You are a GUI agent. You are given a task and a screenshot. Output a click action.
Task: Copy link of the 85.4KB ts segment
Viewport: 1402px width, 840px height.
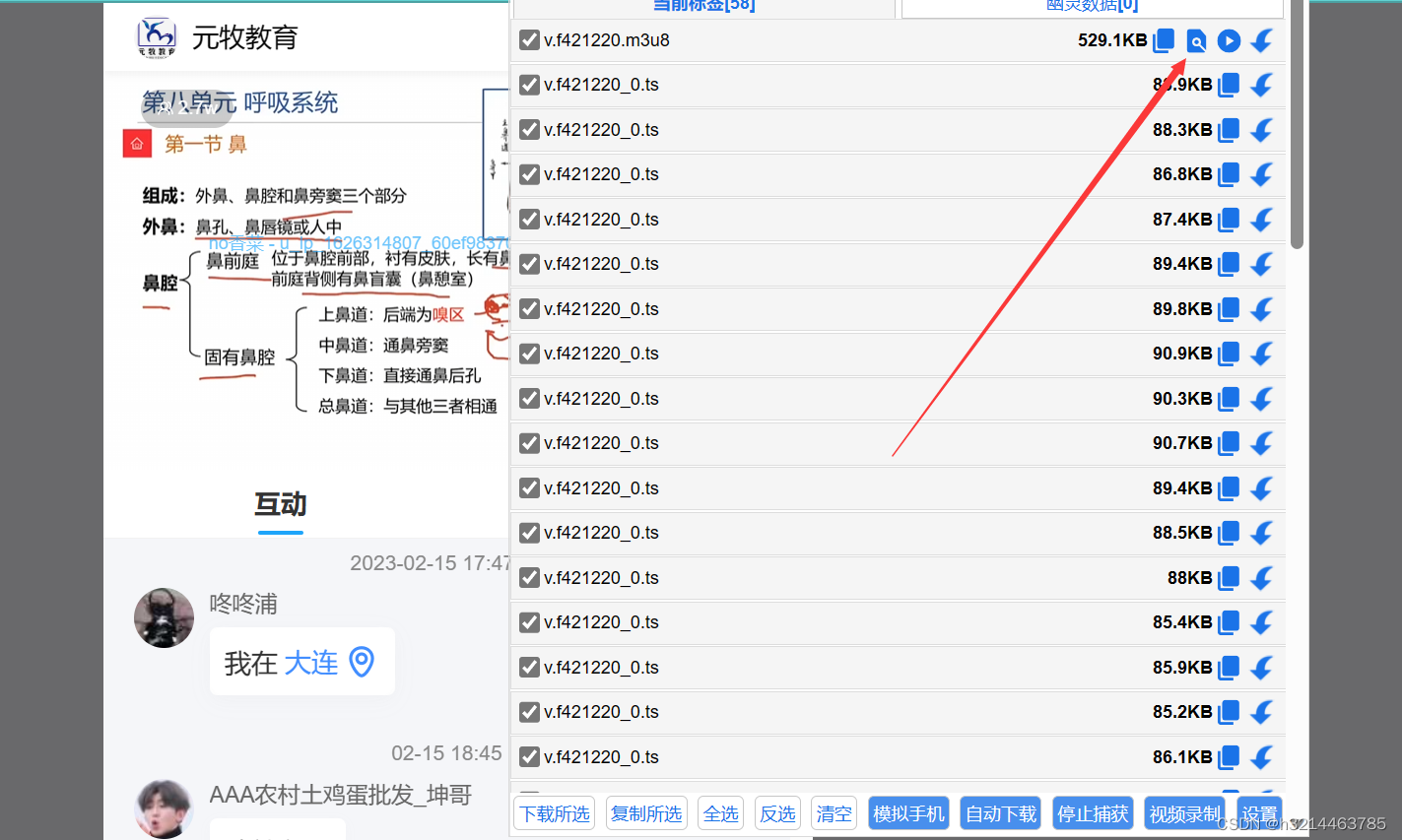coord(1229,622)
